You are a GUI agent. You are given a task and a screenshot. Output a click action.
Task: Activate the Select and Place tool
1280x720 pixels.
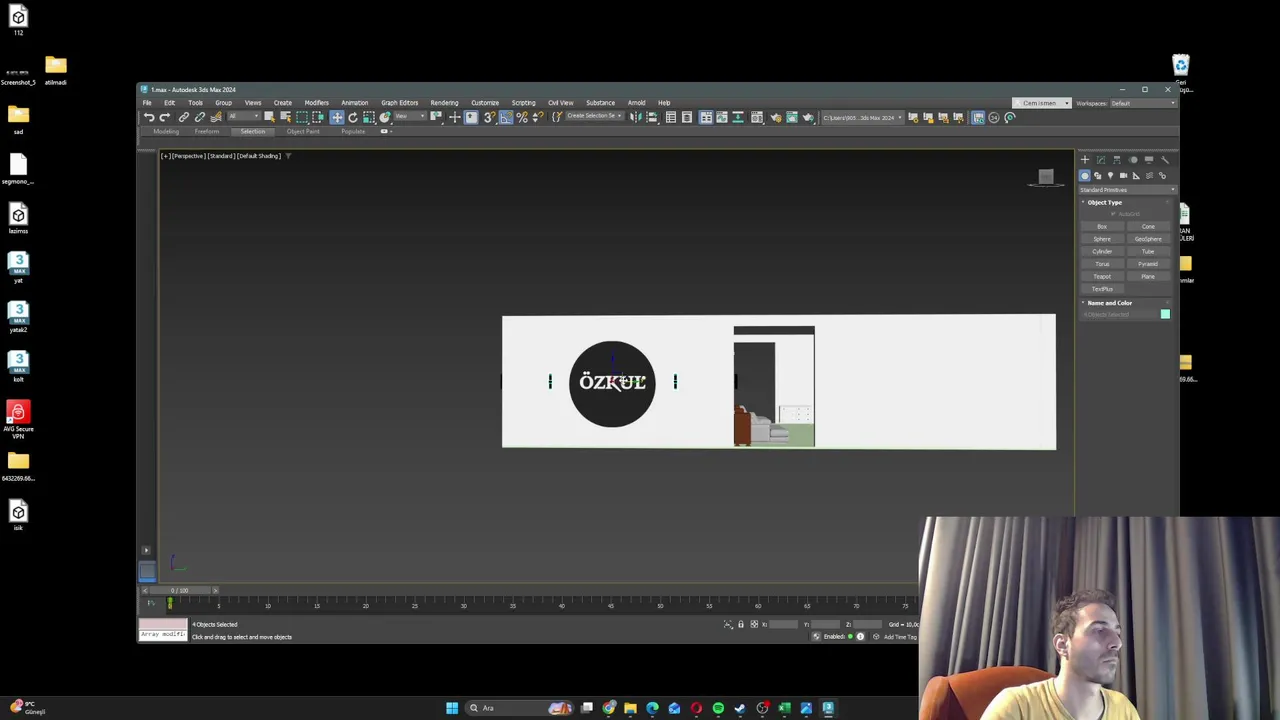[x=384, y=117]
